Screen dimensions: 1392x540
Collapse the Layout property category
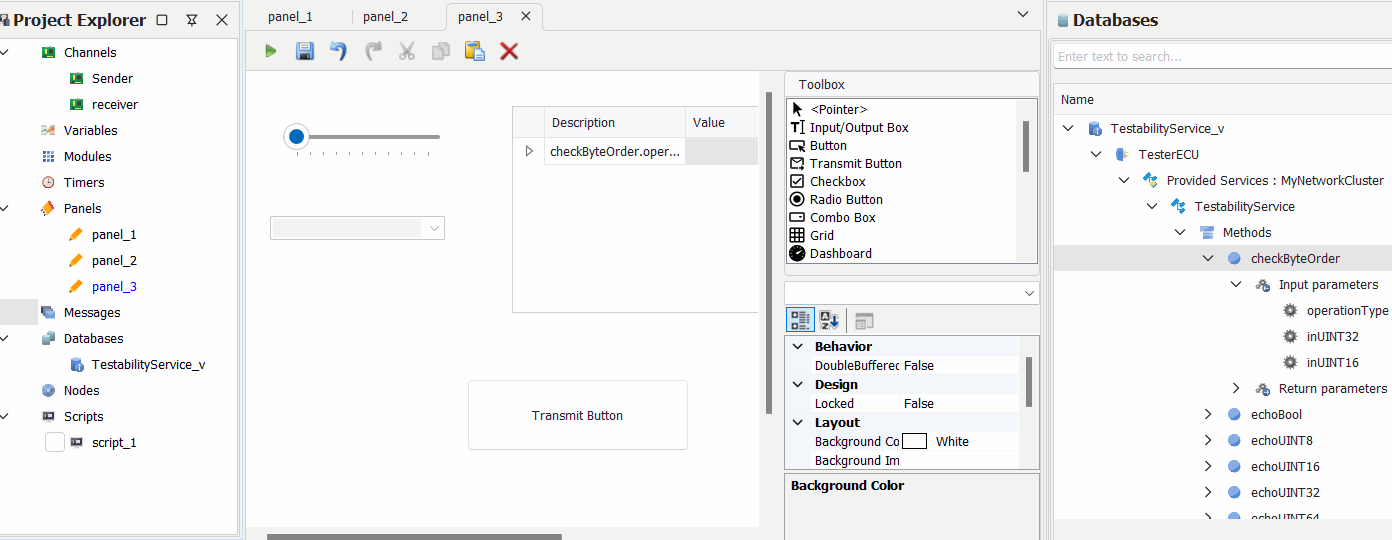pyautogui.click(x=798, y=422)
